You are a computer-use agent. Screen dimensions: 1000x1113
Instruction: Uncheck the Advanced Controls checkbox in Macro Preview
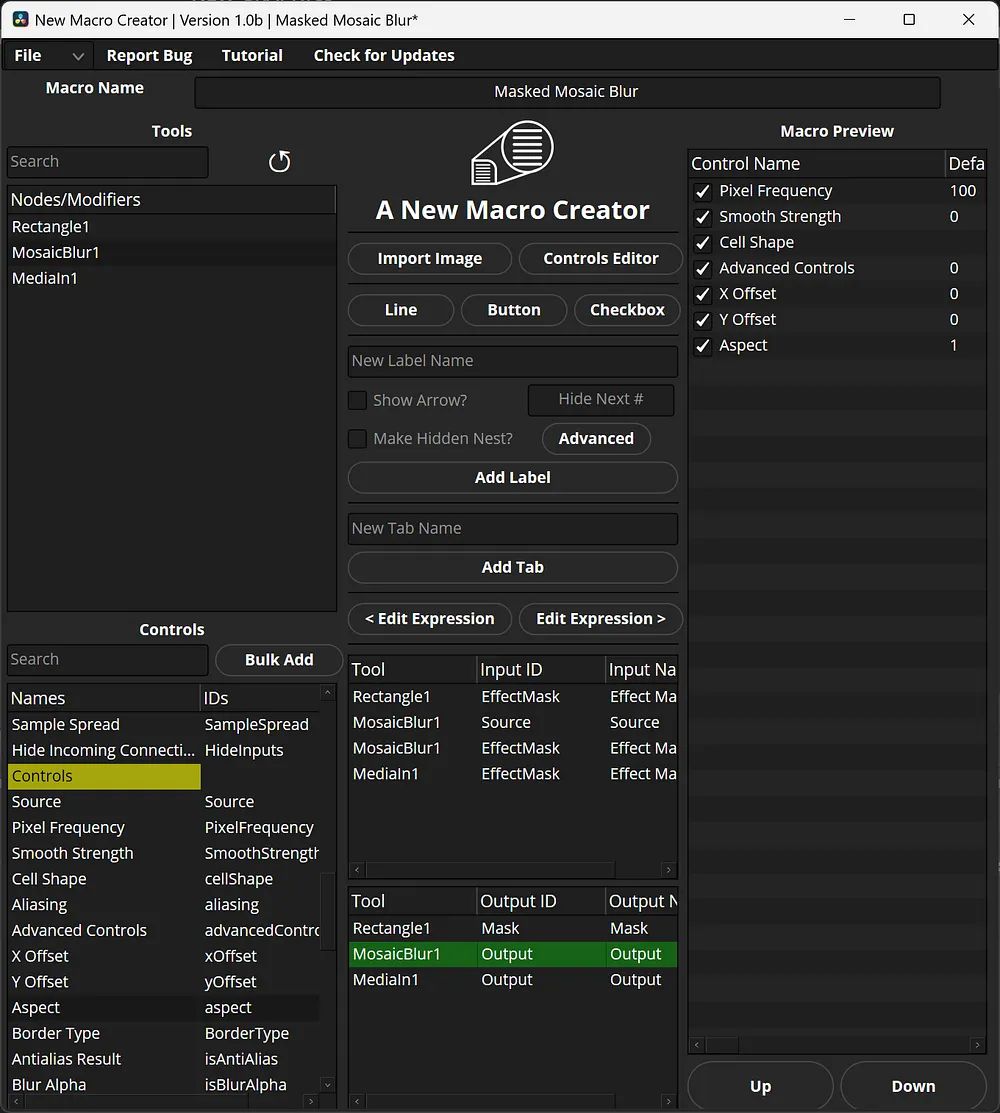pos(703,268)
